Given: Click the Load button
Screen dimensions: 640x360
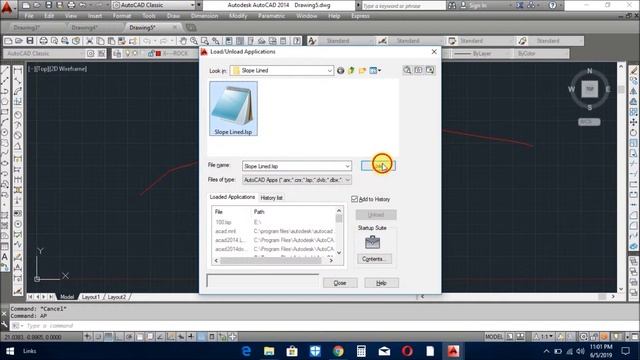Looking at the screenshot, I should pyautogui.click(x=378, y=166).
